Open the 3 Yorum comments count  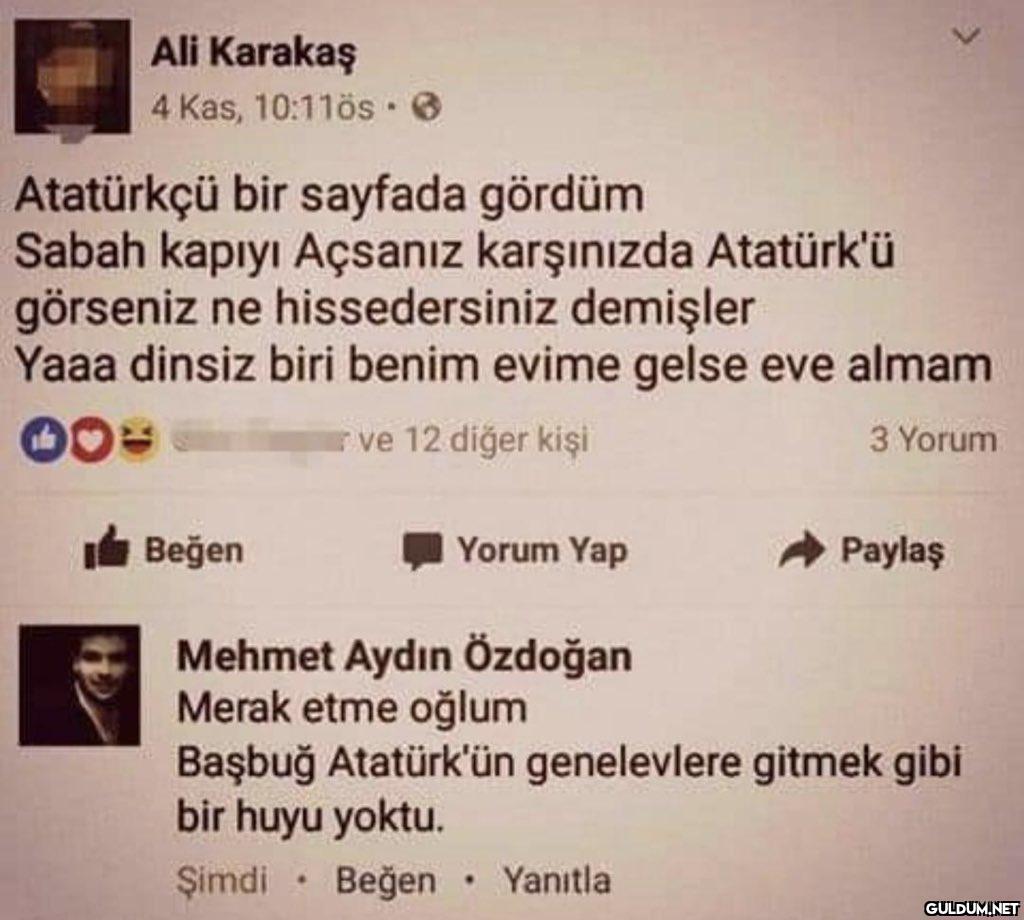click(x=933, y=439)
